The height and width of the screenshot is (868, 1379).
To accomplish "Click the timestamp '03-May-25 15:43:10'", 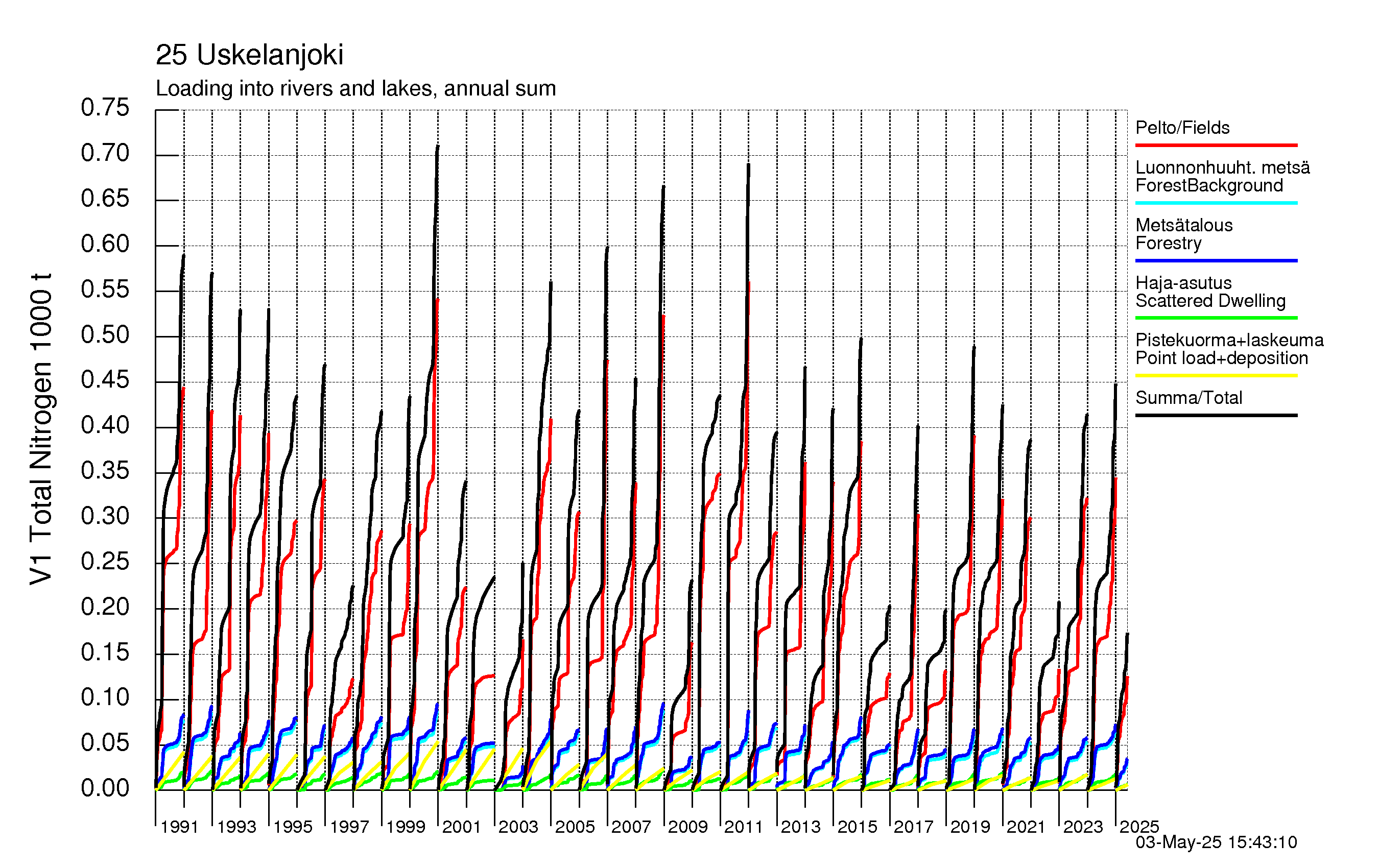I will 1217,842.
